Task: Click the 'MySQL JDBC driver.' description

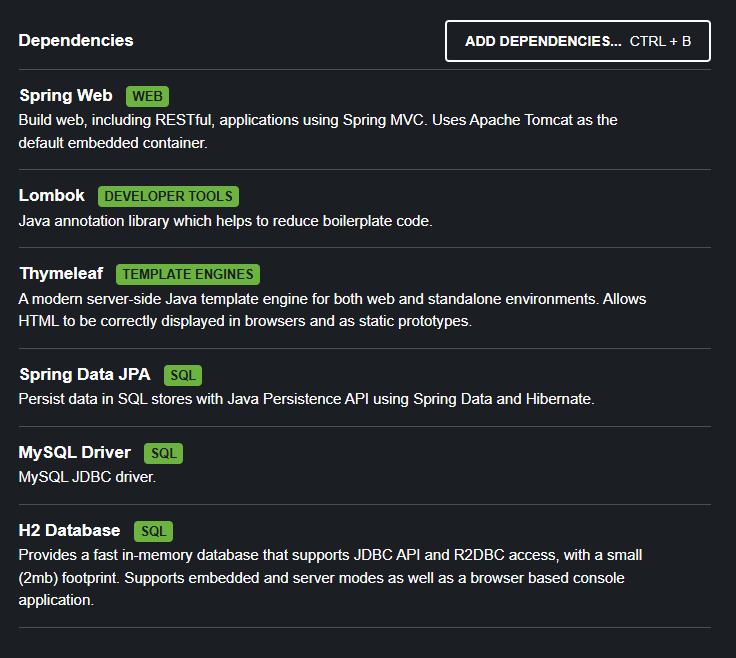Action: (87, 477)
